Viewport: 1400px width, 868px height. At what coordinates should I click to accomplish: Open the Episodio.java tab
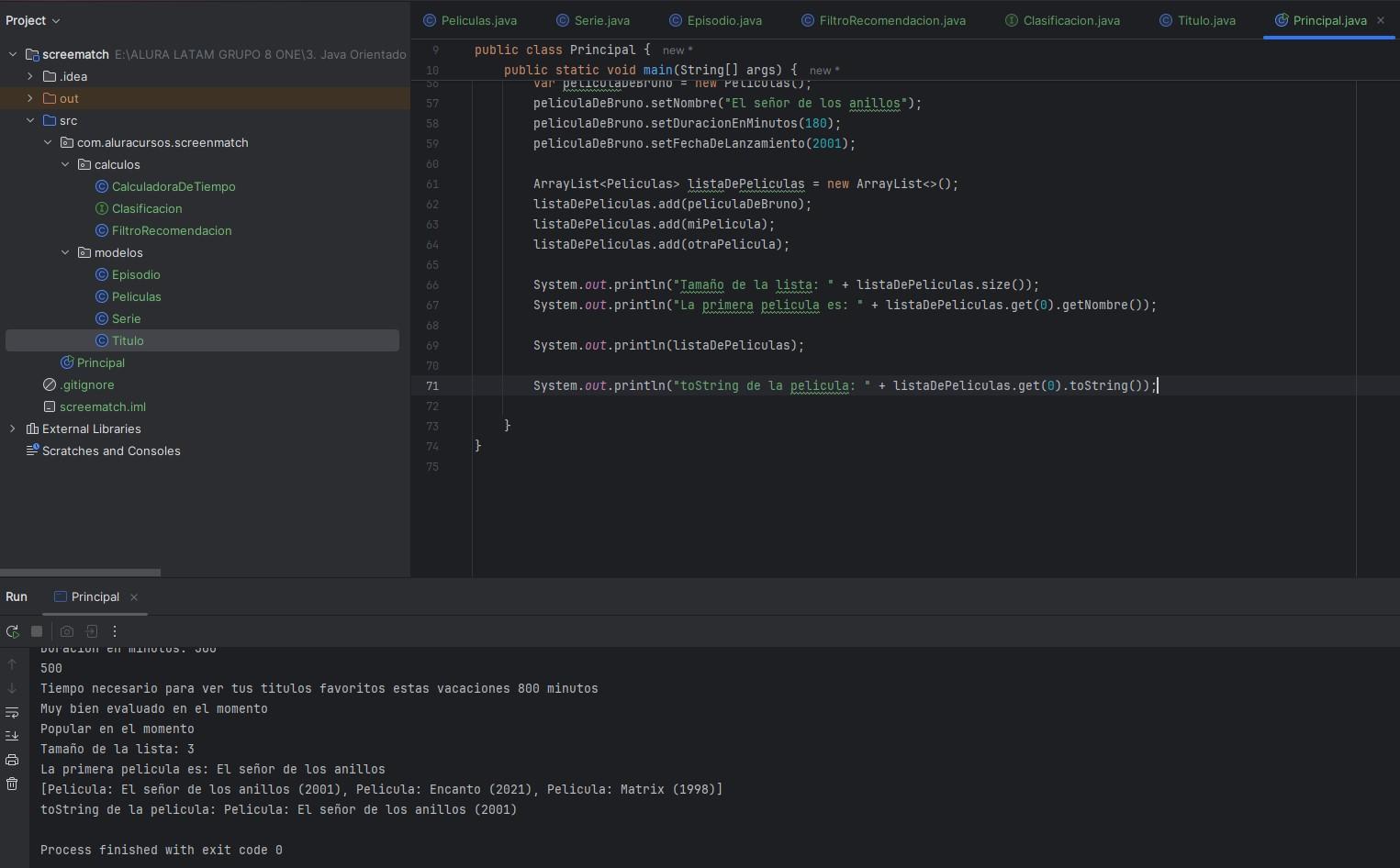715,20
